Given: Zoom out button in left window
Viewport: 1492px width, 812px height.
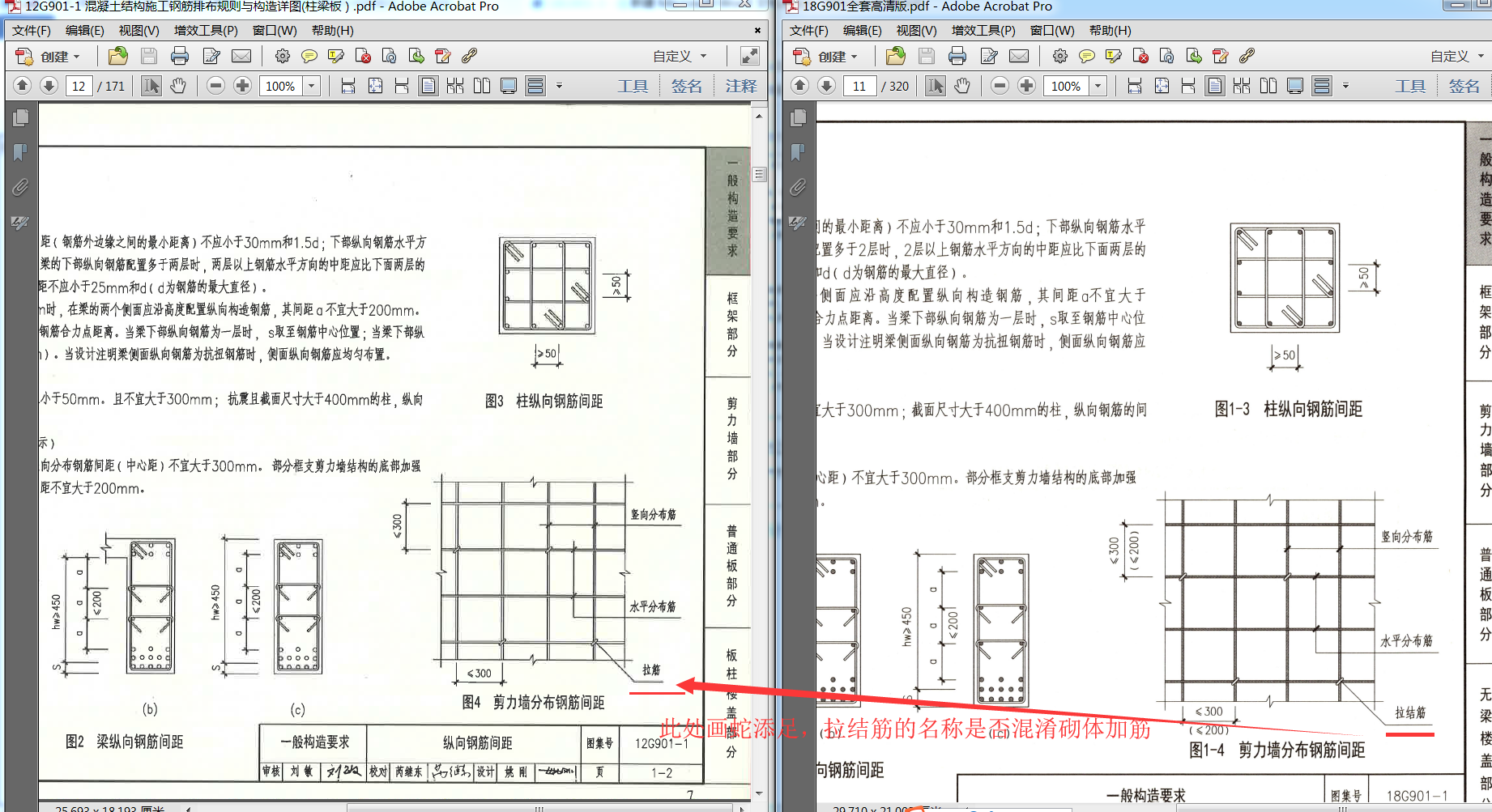Looking at the screenshot, I should click(215, 85).
